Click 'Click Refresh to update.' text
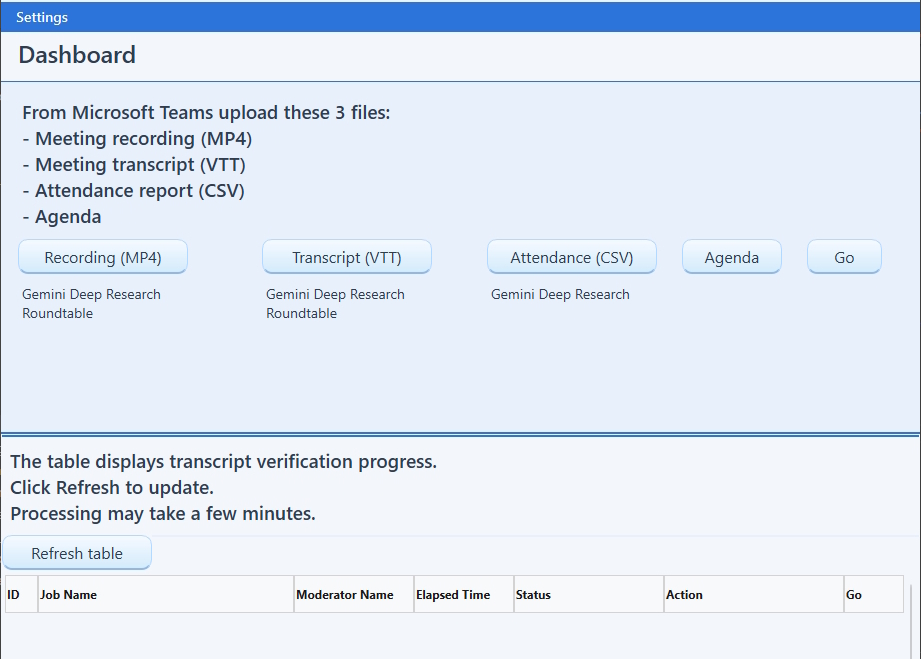Image resolution: width=924 pixels, height=659 pixels. click(x=112, y=487)
